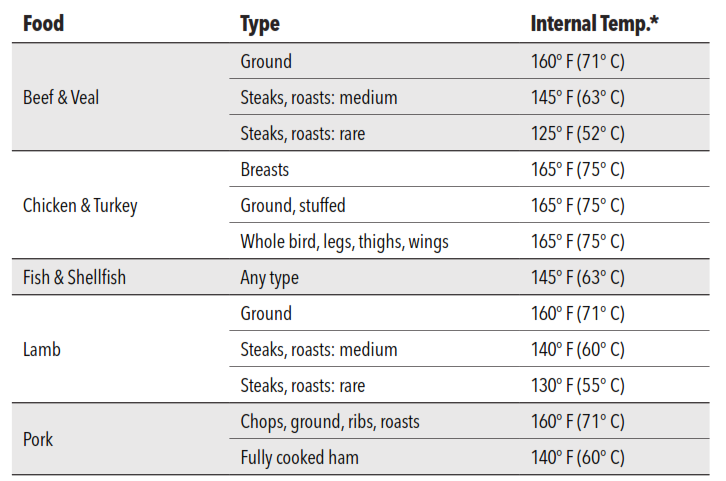
Task: Select the Lamb food cell
Action: pyautogui.click(x=42, y=350)
